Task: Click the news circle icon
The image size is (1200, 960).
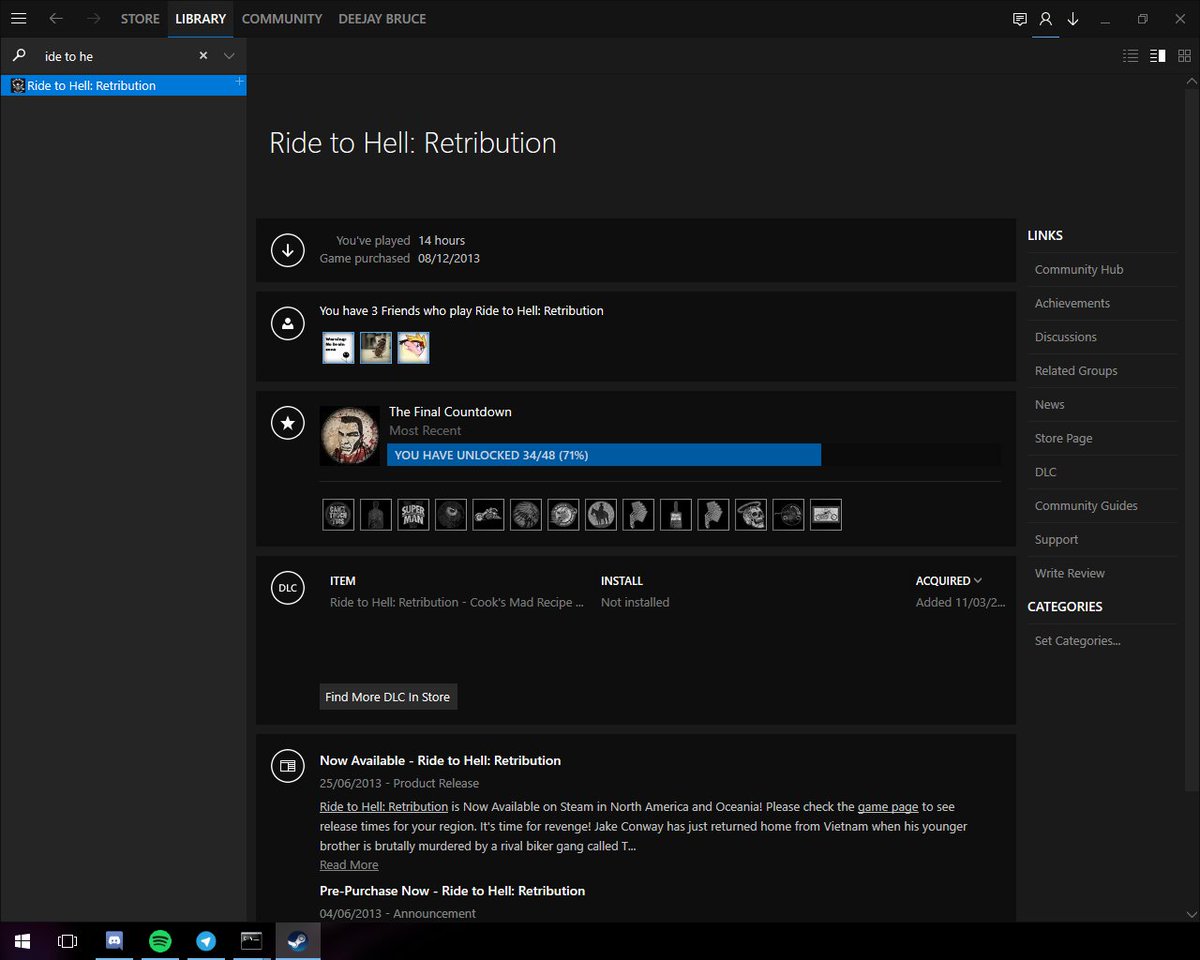Action: [288, 766]
